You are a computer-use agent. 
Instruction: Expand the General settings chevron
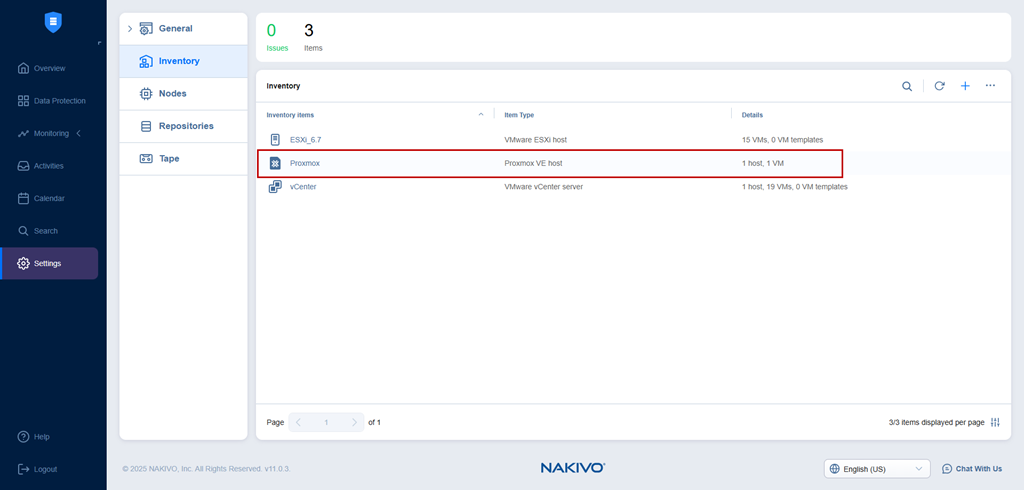(129, 29)
